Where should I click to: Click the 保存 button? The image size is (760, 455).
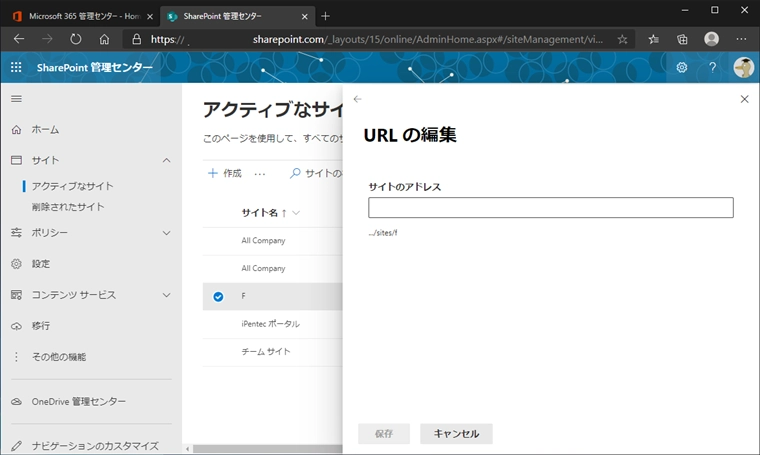pyautogui.click(x=384, y=434)
